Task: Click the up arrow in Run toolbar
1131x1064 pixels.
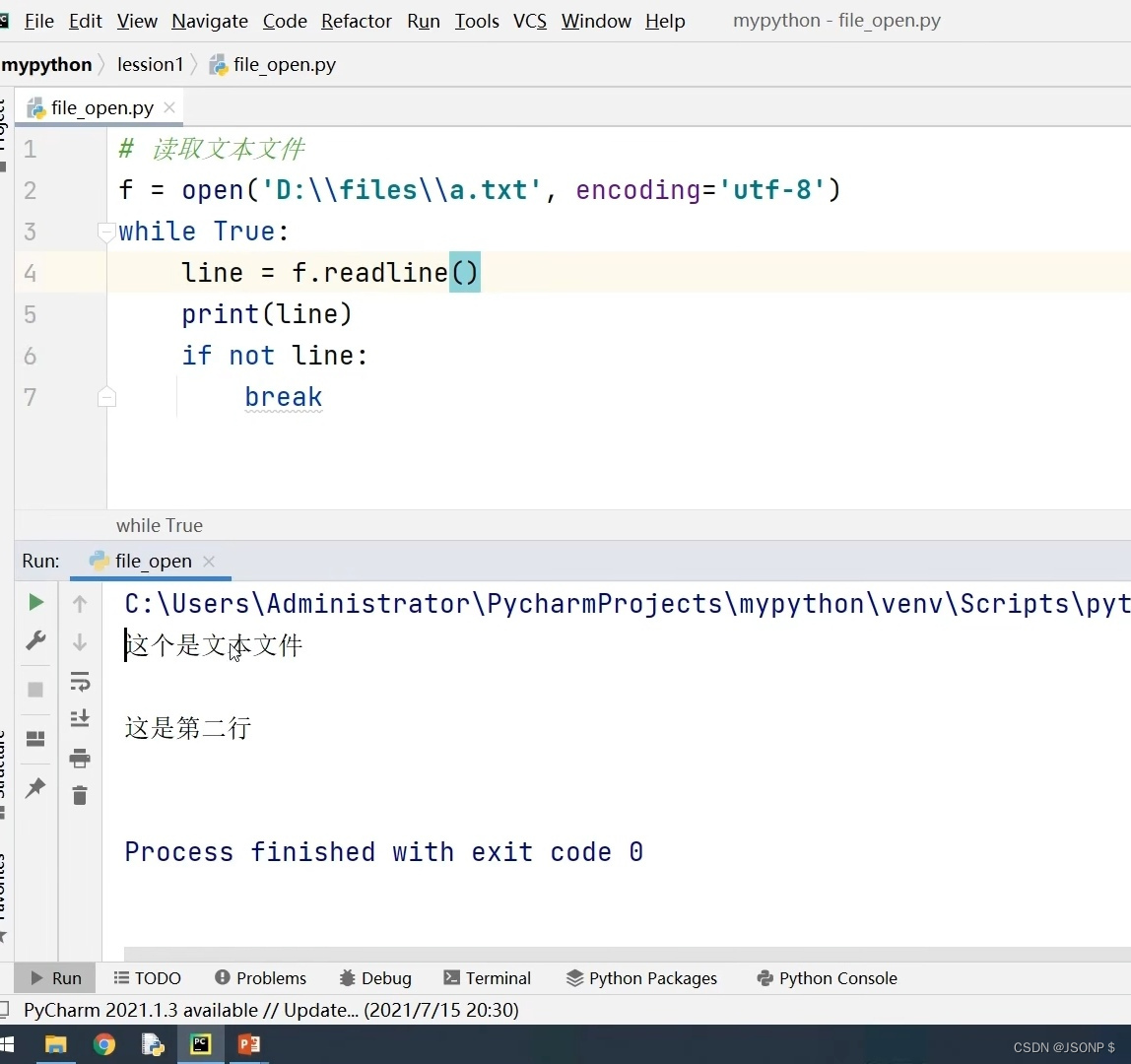Action: point(80,604)
